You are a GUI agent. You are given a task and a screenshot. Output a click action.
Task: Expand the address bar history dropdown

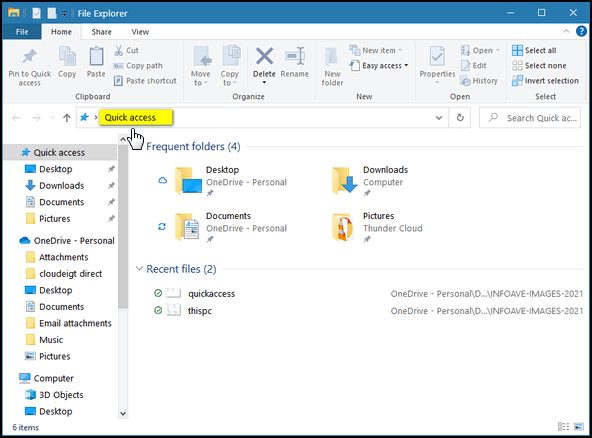[x=439, y=118]
